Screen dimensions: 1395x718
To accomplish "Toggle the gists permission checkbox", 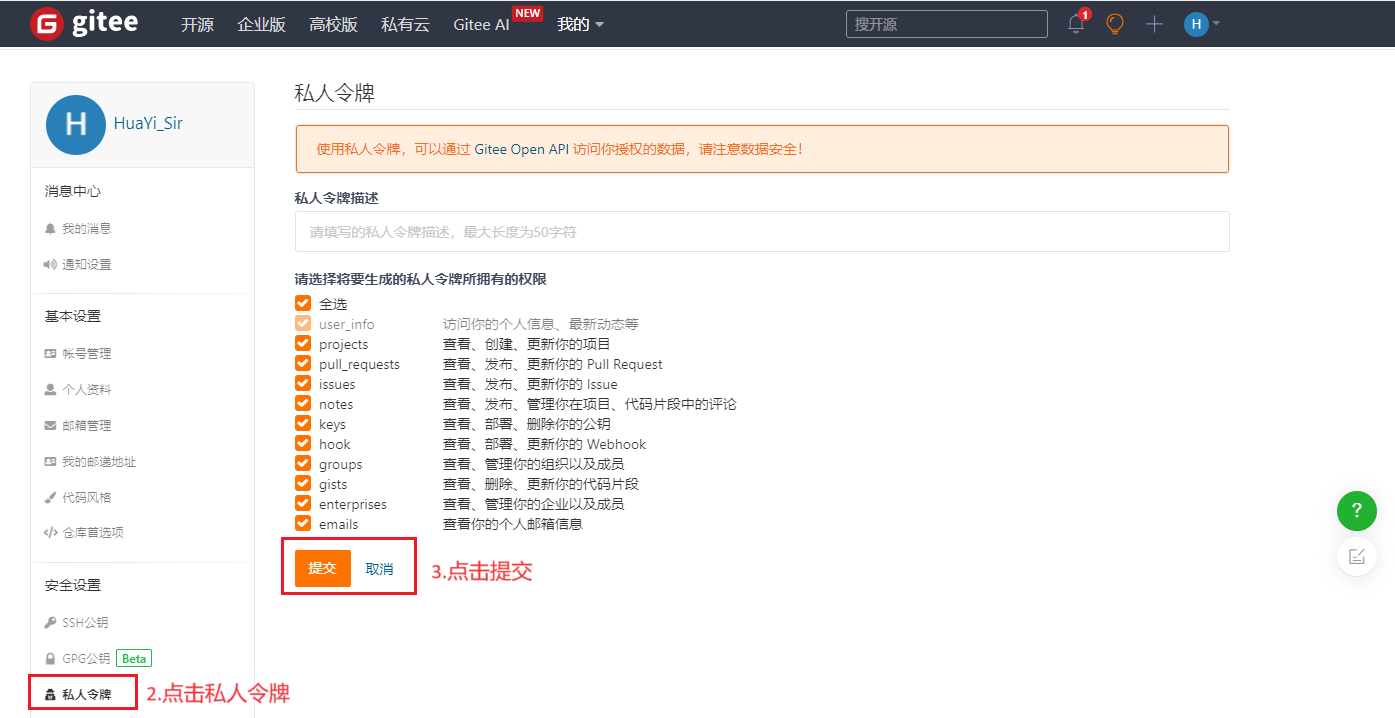I will (303, 483).
